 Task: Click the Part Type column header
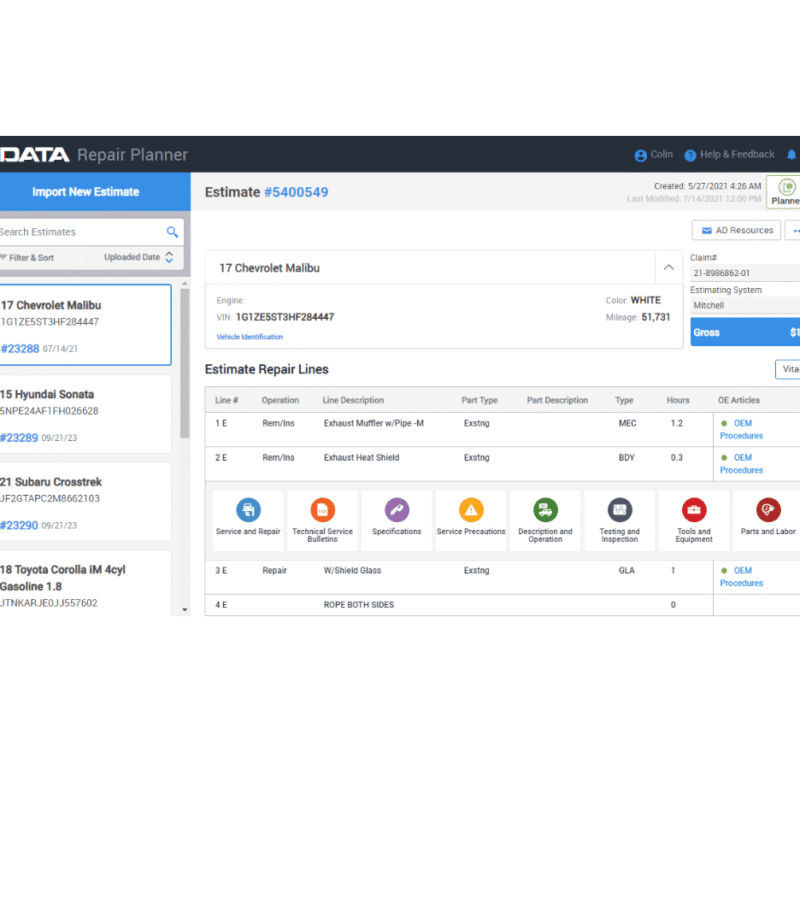pos(480,400)
